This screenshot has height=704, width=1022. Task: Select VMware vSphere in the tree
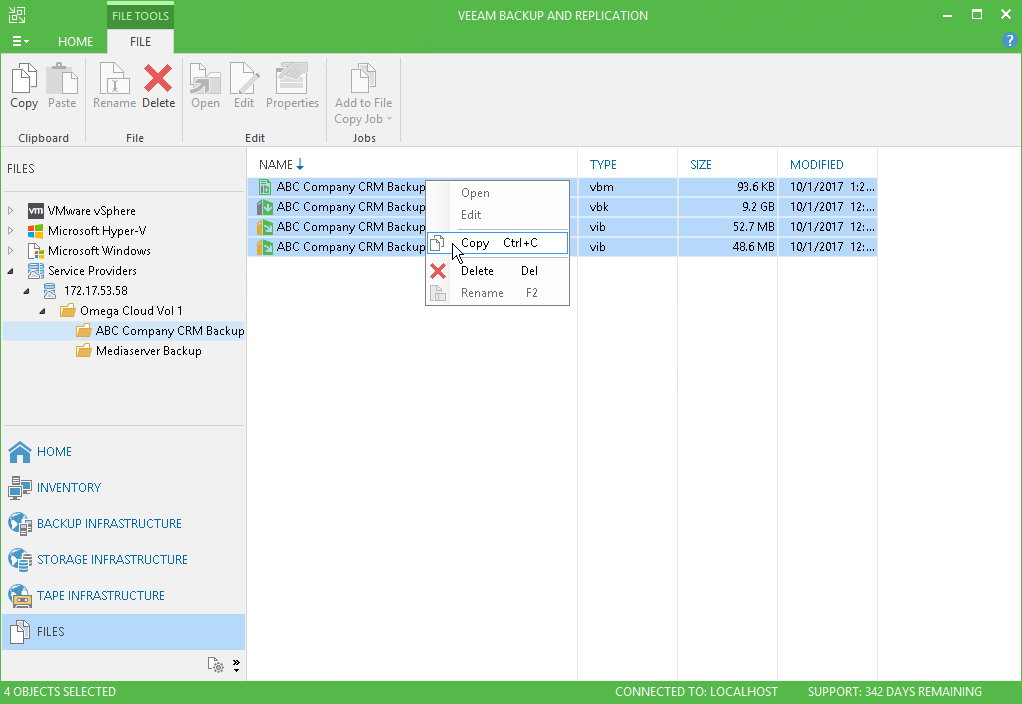point(91,211)
